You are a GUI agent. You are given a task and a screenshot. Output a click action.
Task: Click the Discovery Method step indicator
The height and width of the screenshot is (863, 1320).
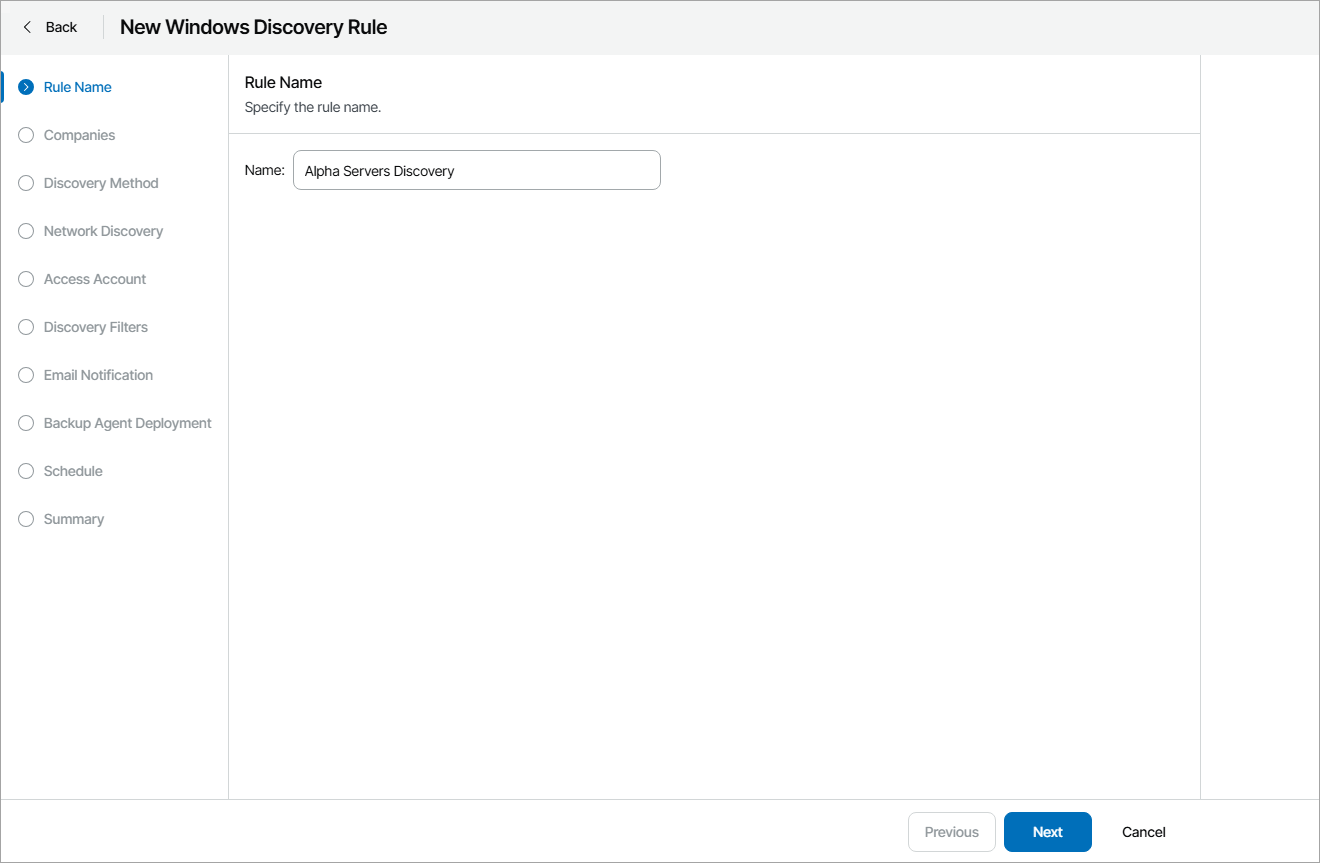[26, 183]
